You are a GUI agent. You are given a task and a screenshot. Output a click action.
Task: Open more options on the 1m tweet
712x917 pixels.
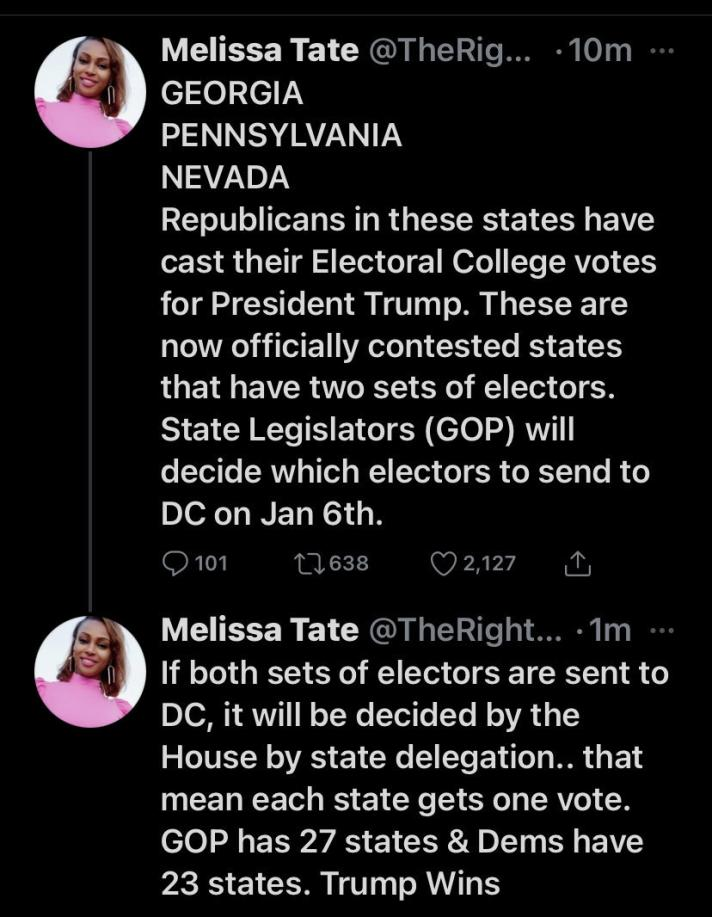pyautogui.click(x=663, y=629)
